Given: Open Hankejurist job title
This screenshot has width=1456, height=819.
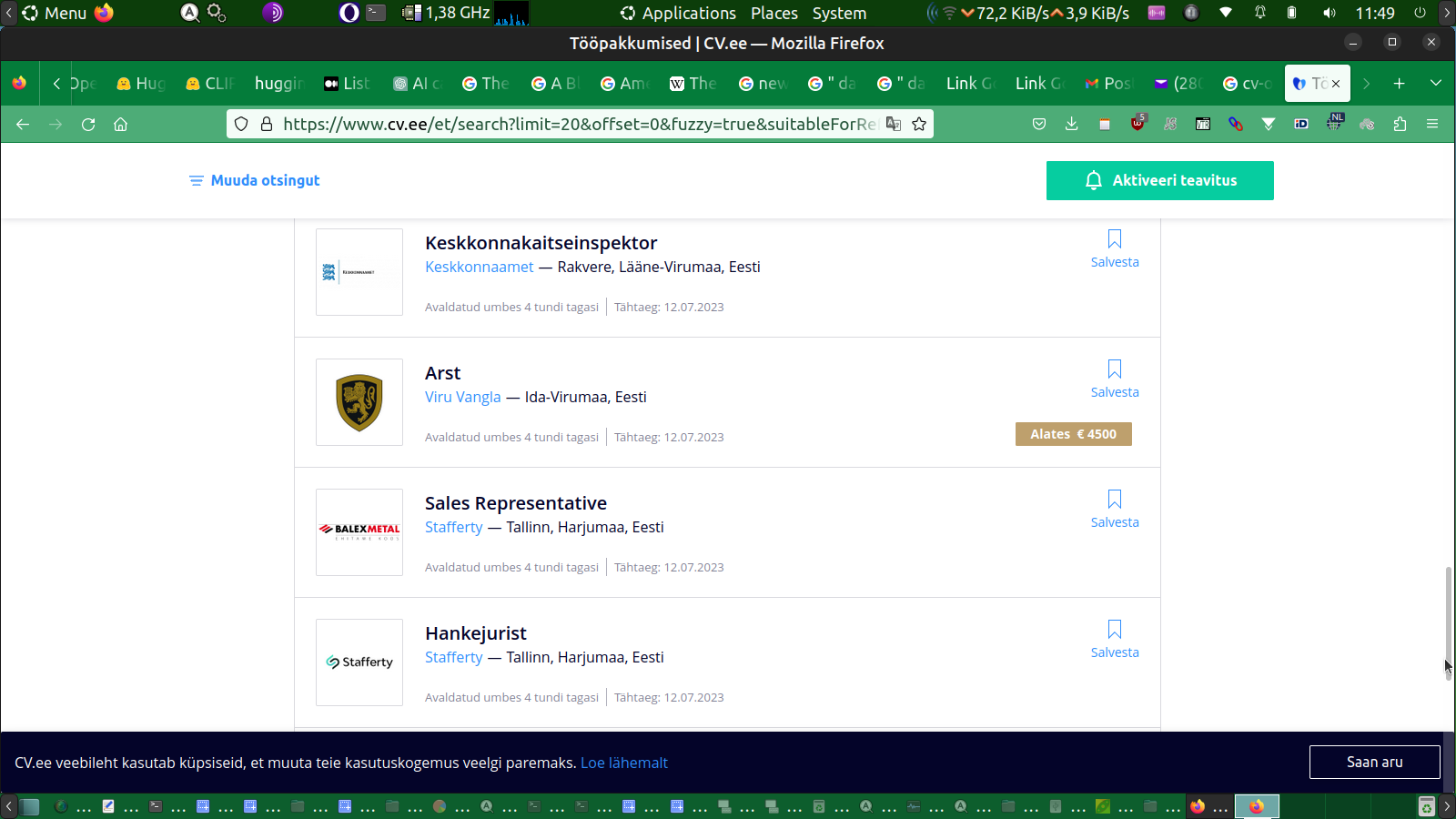Looking at the screenshot, I should coord(476,633).
